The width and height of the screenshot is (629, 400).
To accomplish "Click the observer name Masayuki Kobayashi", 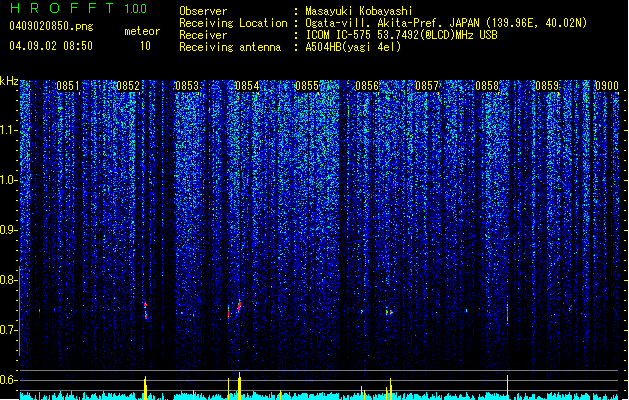I will pos(359,11).
